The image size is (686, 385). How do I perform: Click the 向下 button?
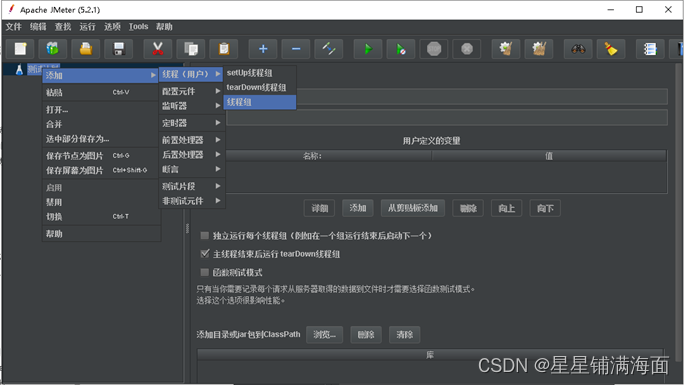[545, 208]
